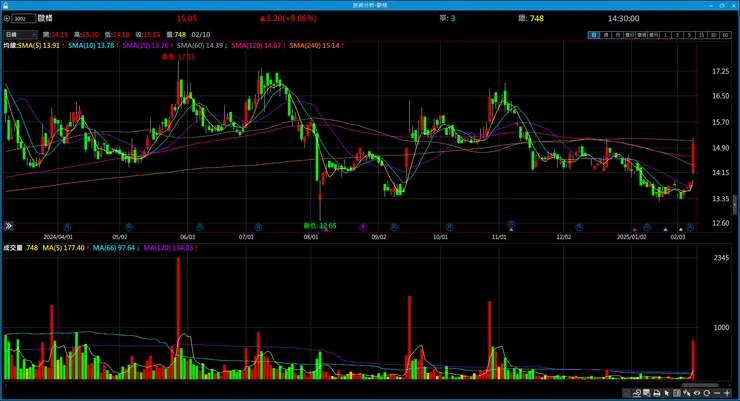Click the chart settings window icon
This screenshot has height=401, width=740.
(647, 393)
